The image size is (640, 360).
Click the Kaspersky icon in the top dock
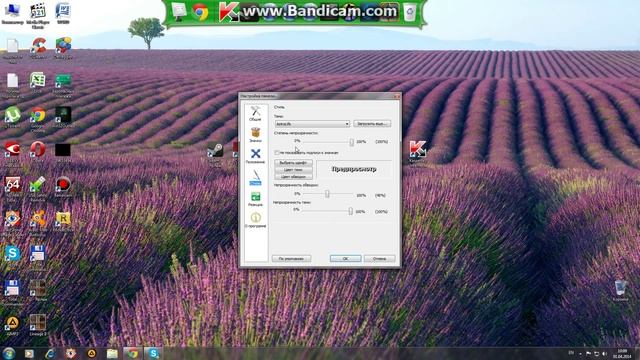click(229, 11)
